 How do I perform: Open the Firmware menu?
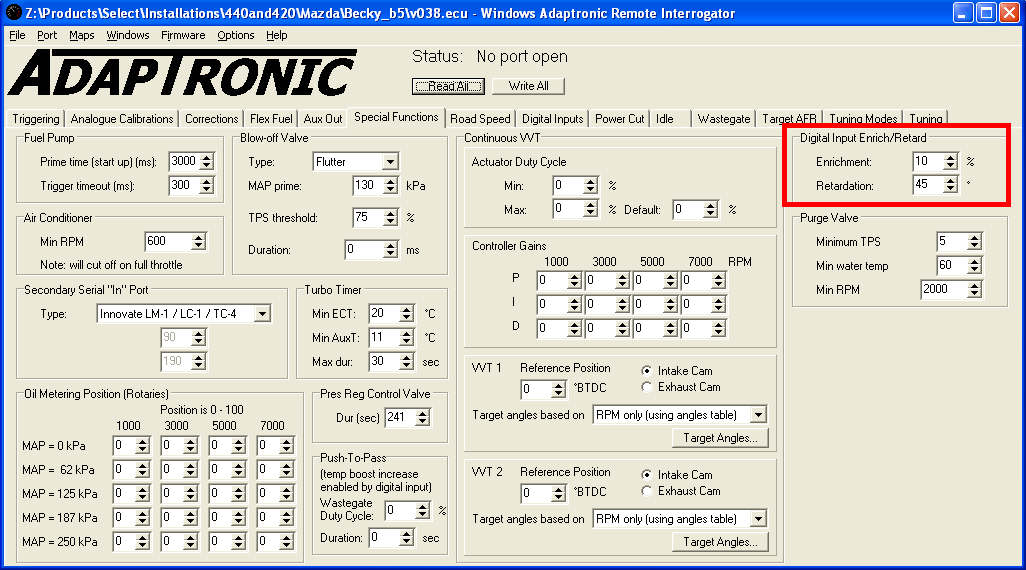click(183, 35)
